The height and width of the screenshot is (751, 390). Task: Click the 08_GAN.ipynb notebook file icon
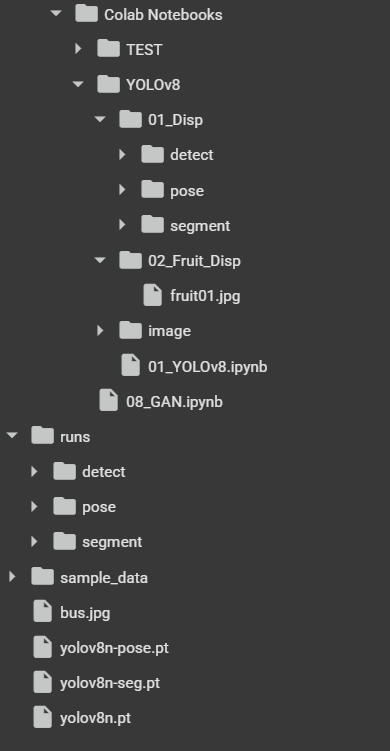(x=108, y=401)
